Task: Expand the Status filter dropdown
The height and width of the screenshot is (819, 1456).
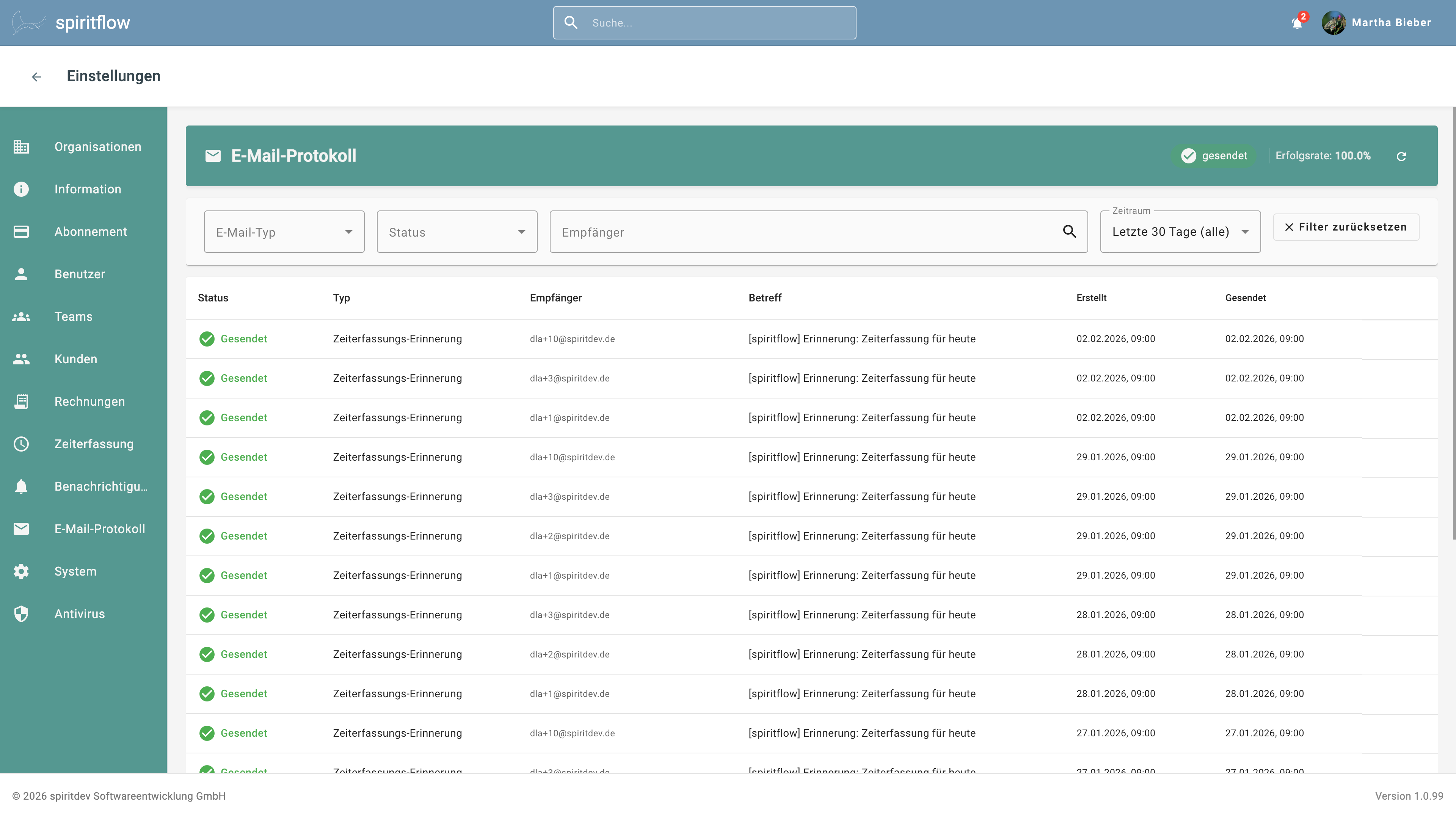Action: pos(457,232)
